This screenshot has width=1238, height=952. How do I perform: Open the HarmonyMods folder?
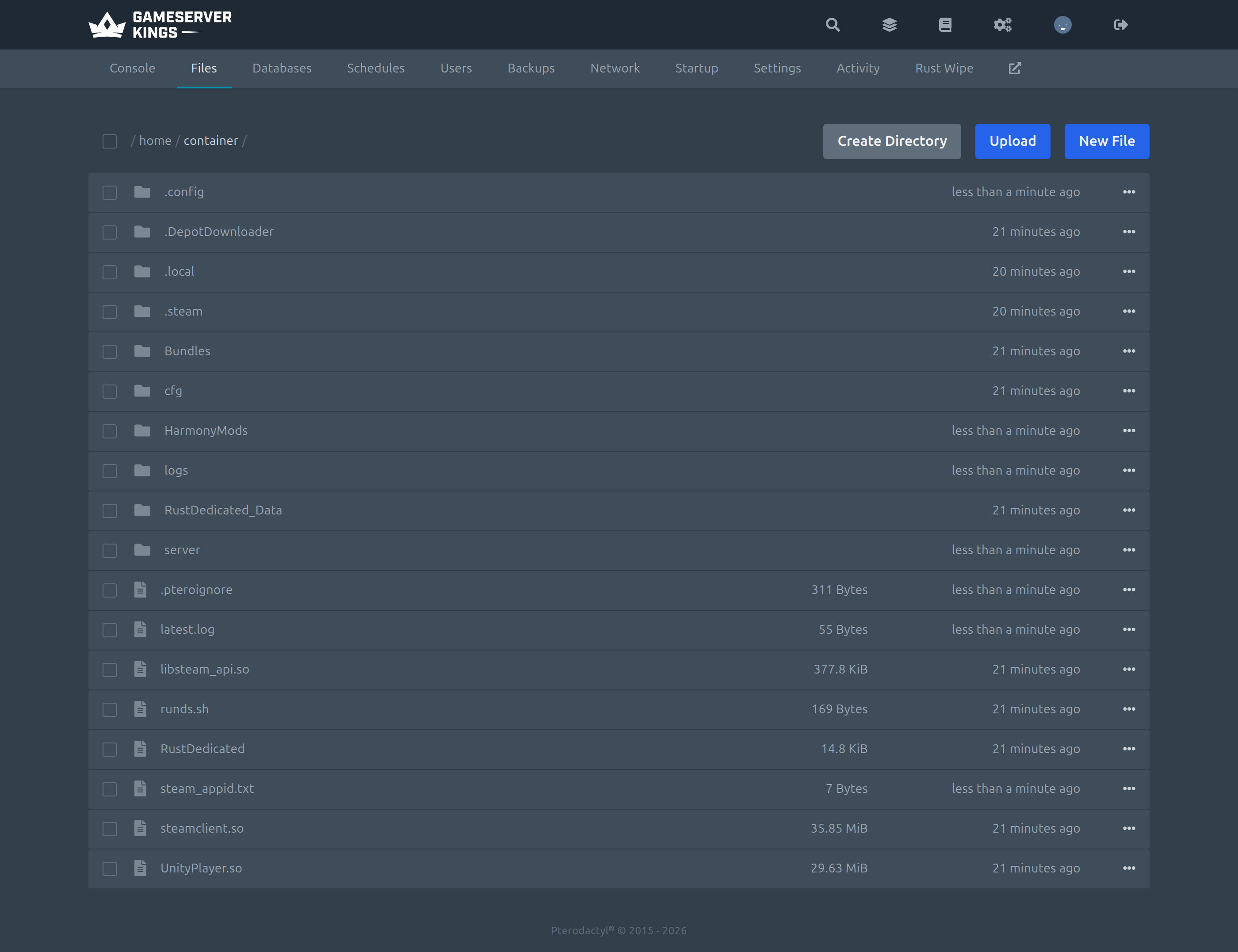(206, 430)
